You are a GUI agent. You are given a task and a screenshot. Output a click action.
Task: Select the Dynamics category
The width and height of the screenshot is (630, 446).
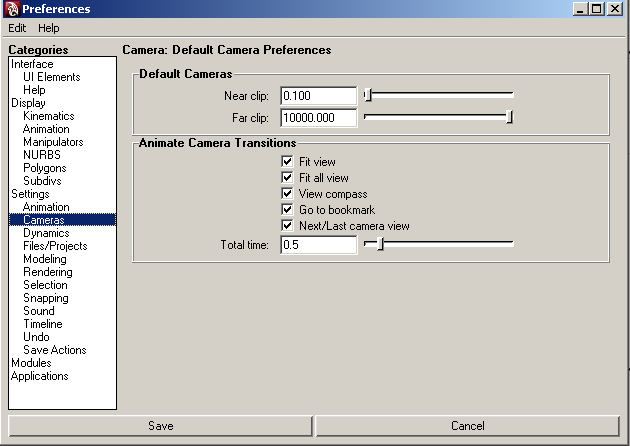tap(46, 233)
